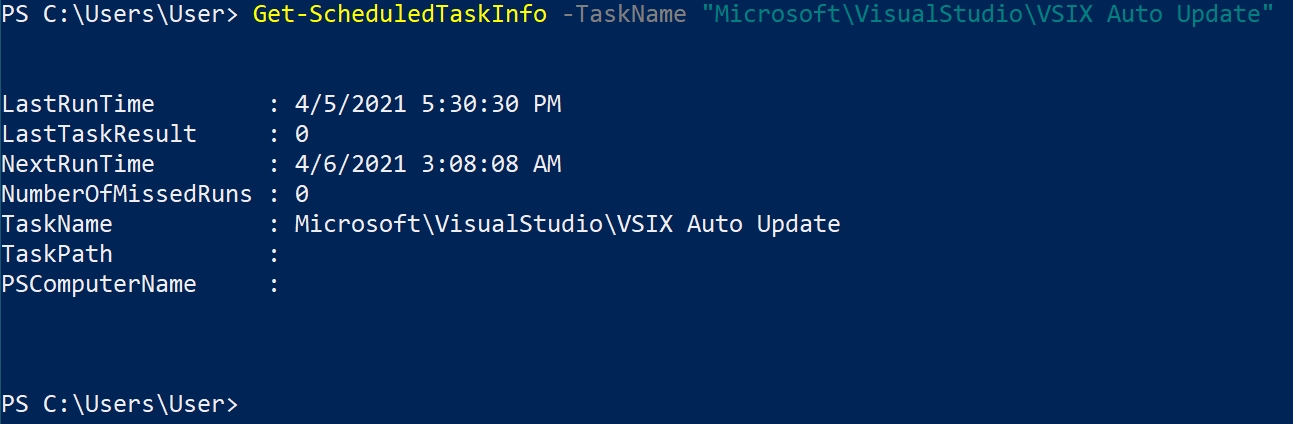Viewport: 1293px width, 424px height.
Task: Click the TaskPath property label
Action: (57, 254)
